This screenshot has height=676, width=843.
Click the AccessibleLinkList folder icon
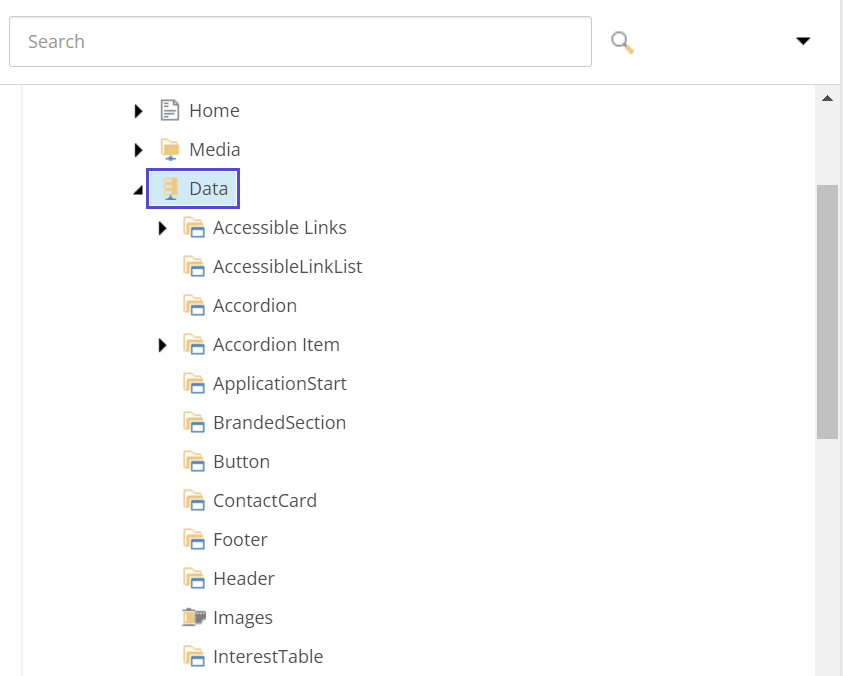pos(194,266)
